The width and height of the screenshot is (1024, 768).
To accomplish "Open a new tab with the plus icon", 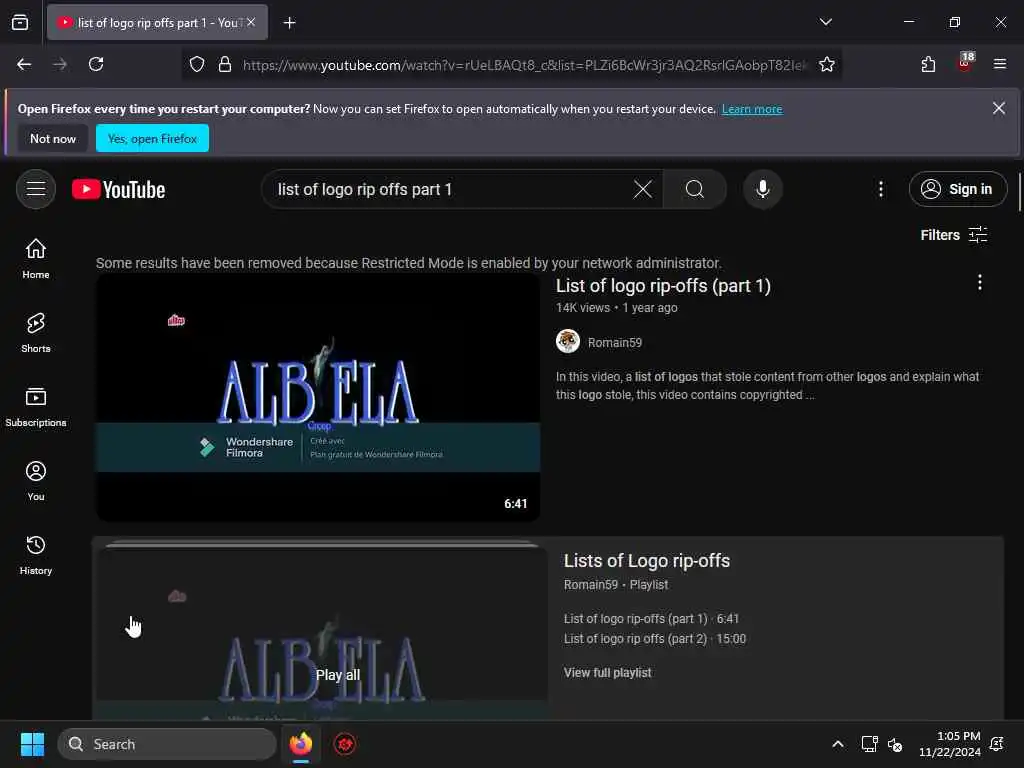I will click(x=289, y=23).
